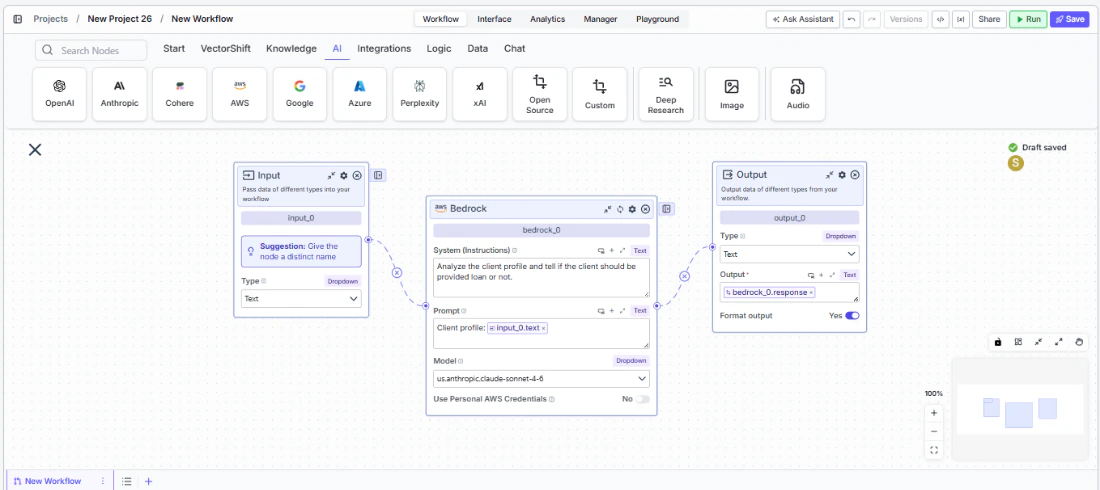Add a Google node
The image size is (1100, 490).
point(300,94)
